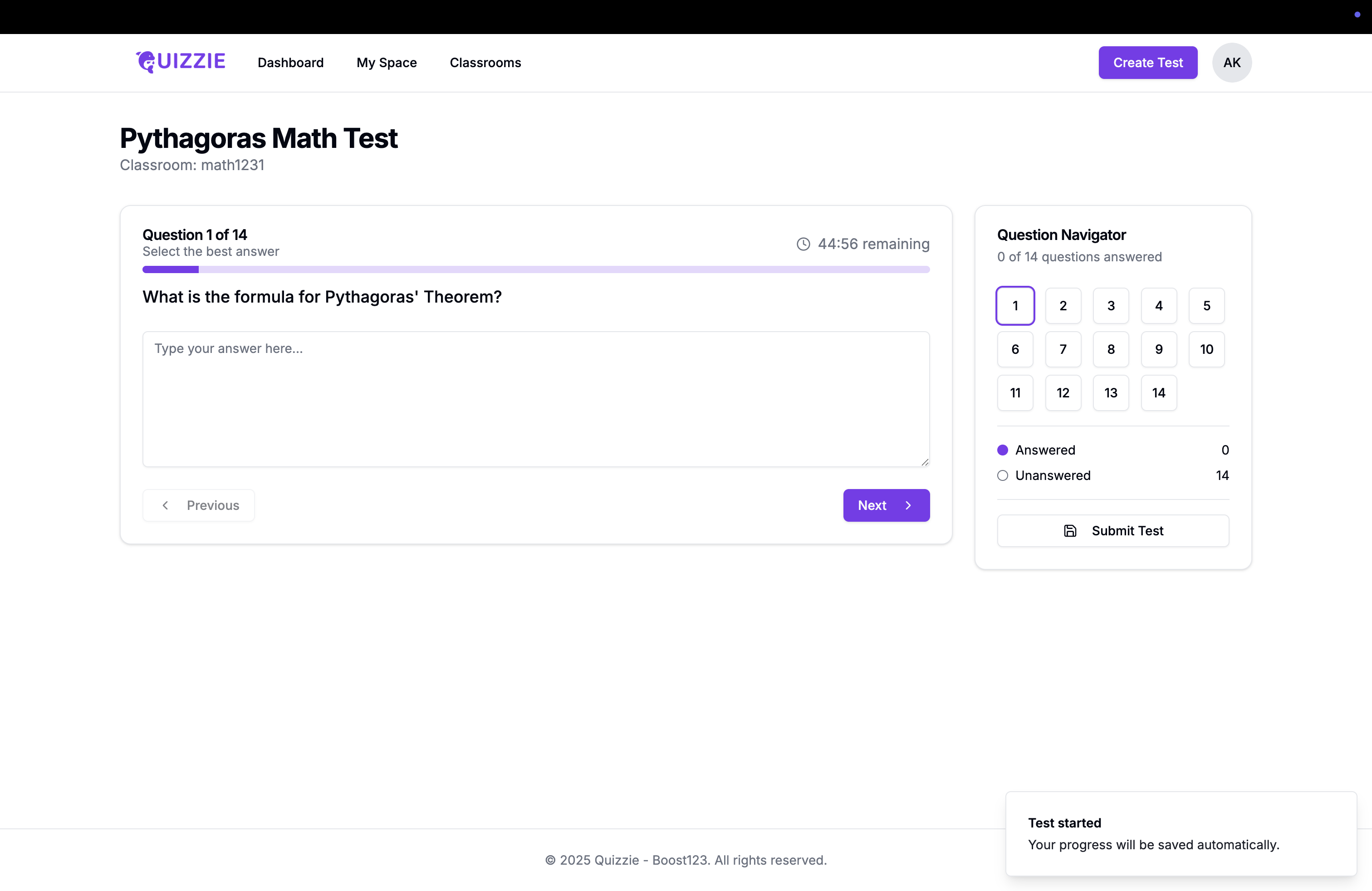
Task: Click the save icon in Submit Test
Action: pyautogui.click(x=1069, y=531)
